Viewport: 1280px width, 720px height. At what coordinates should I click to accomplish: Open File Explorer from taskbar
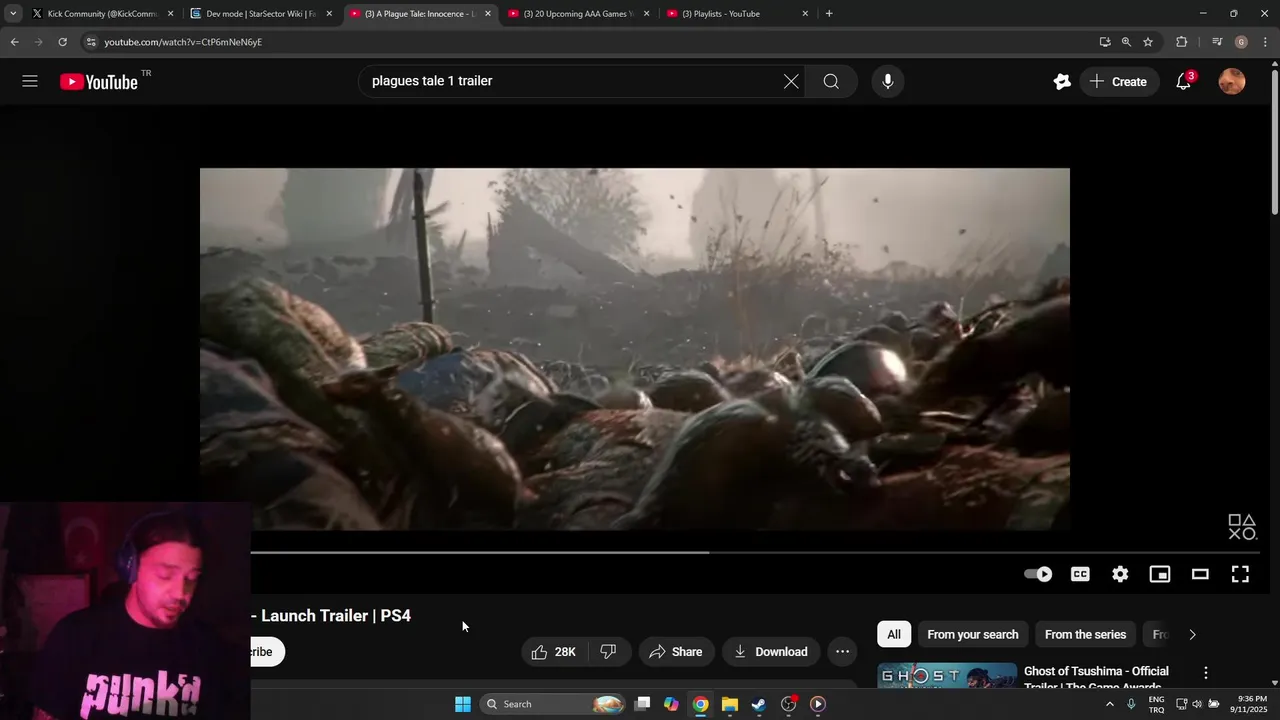coord(730,704)
